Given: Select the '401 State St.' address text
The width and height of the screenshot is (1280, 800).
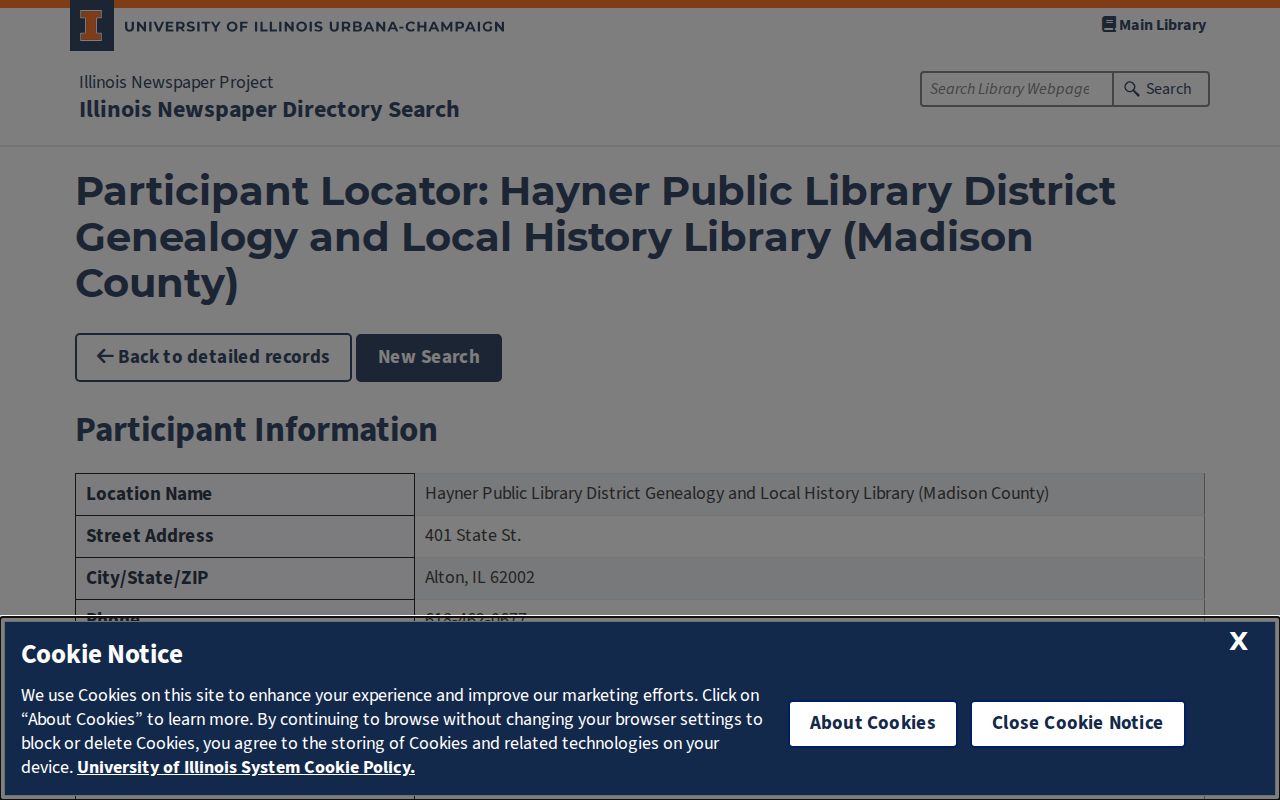Looking at the screenshot, I should coord(473,536).
